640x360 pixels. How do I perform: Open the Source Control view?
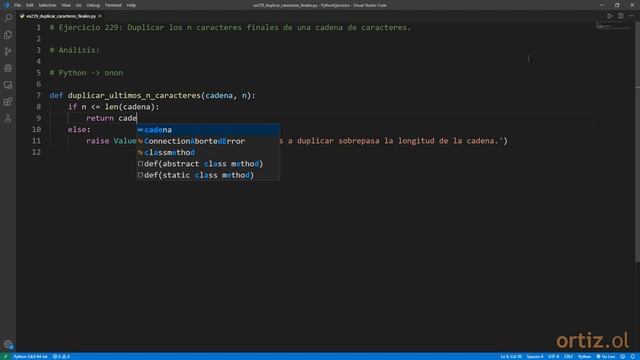click(8, 51)
